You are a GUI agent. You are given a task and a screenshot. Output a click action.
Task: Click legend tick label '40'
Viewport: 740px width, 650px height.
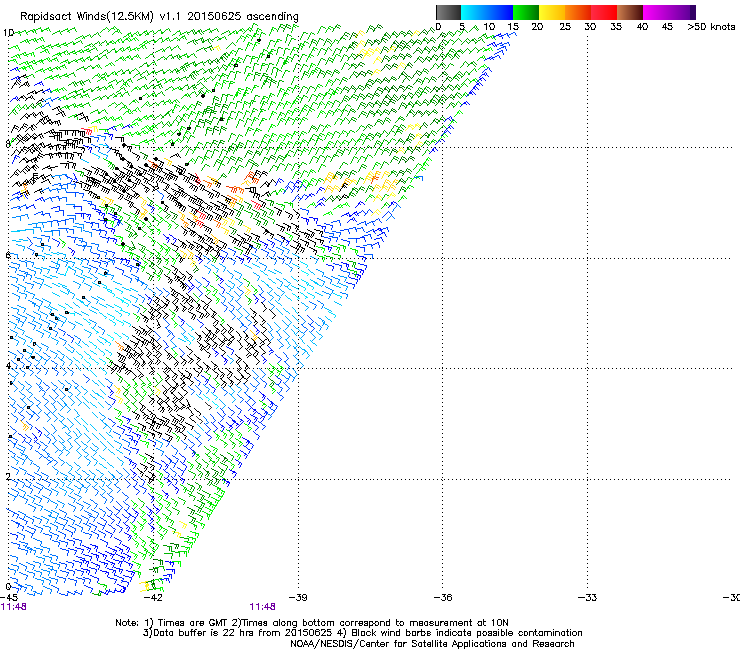tap(642, 27)
